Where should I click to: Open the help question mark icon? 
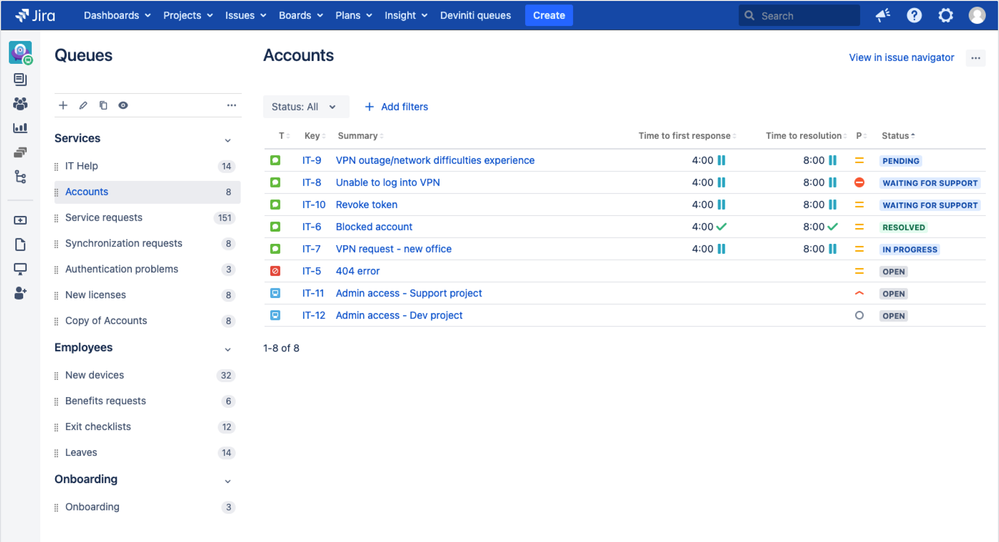point(914,15)
